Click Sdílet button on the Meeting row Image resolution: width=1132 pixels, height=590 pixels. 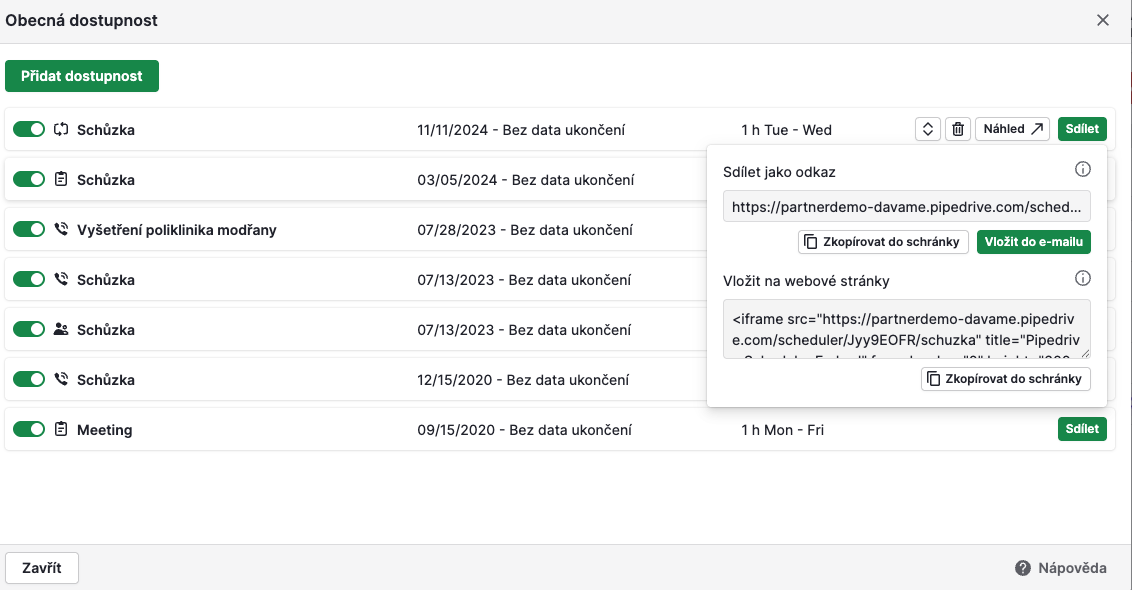1082,429
